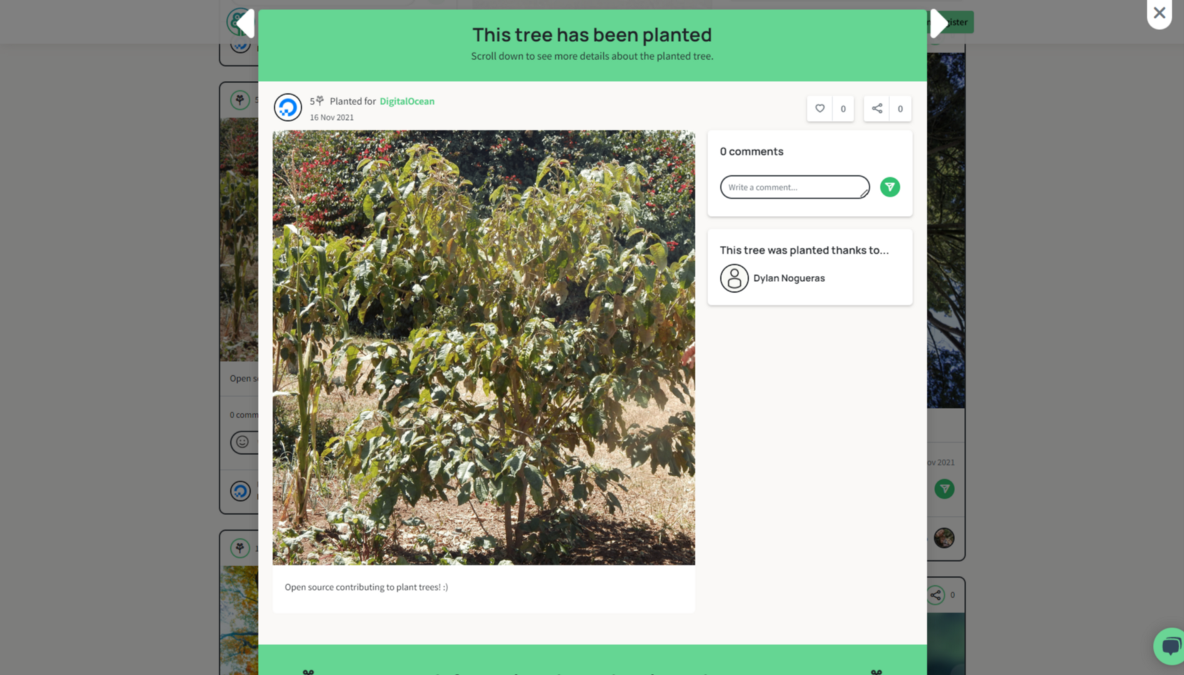Click the background DigitalOcean avatar at left

[x=240, y=492]
